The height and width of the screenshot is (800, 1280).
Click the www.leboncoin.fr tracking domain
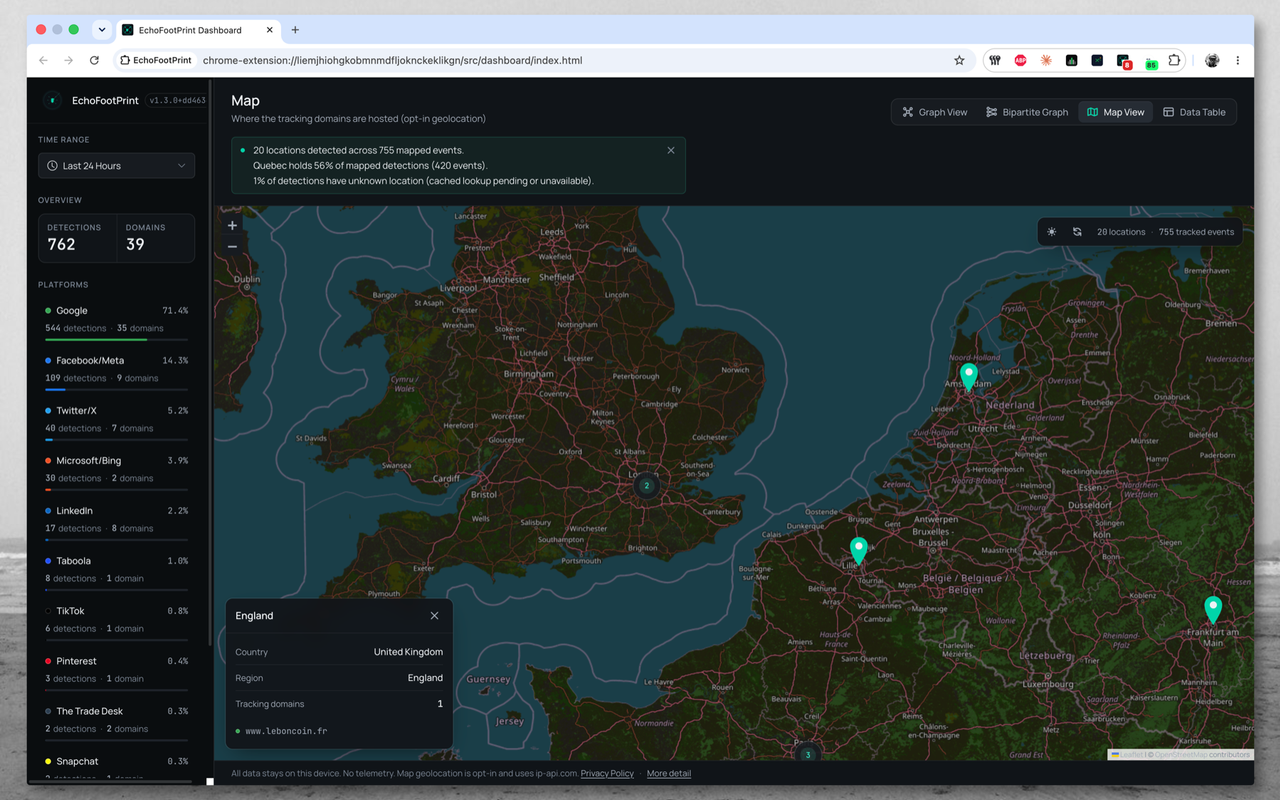point(286,731)
